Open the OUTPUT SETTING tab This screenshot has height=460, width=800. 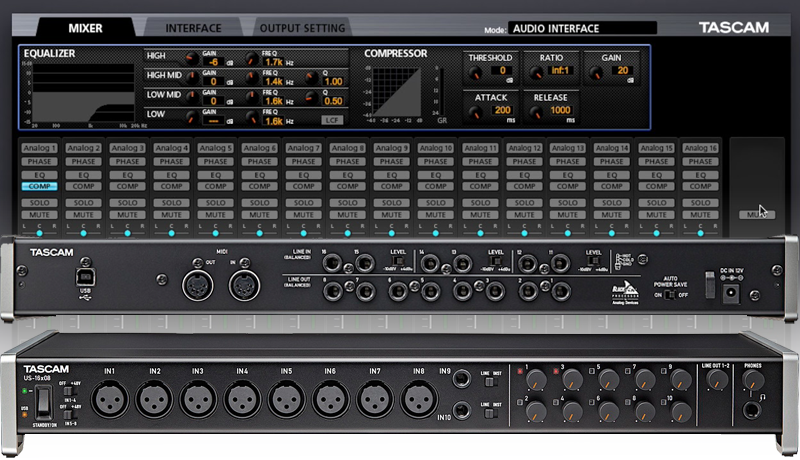click(302, 28)
